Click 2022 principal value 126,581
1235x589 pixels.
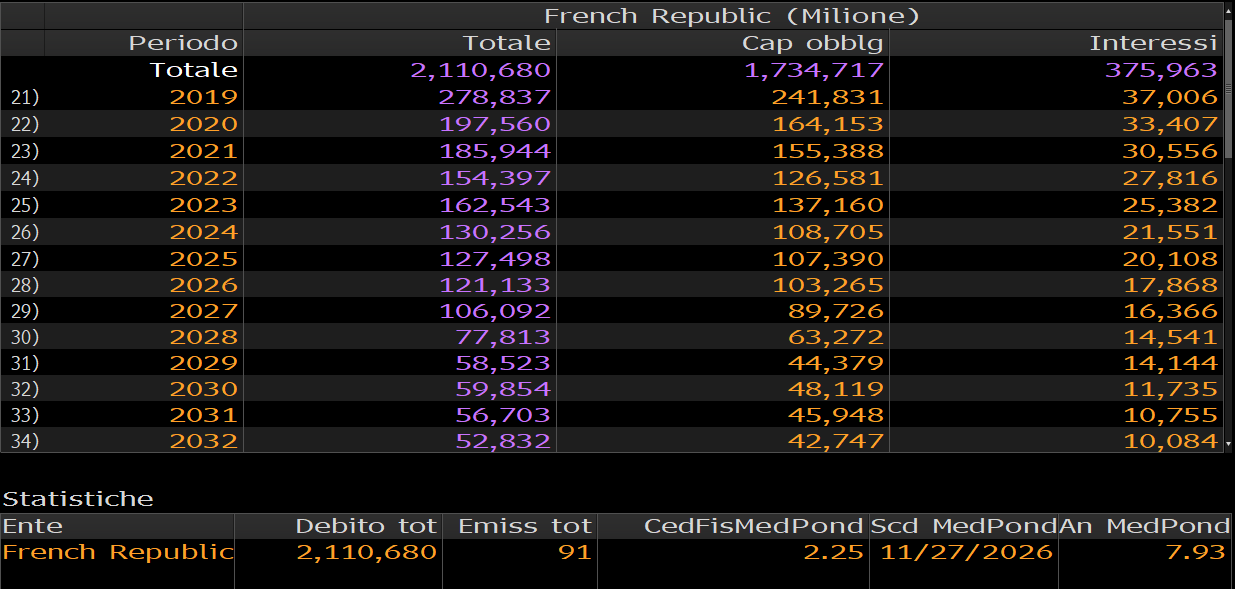(x=828, y=178)
